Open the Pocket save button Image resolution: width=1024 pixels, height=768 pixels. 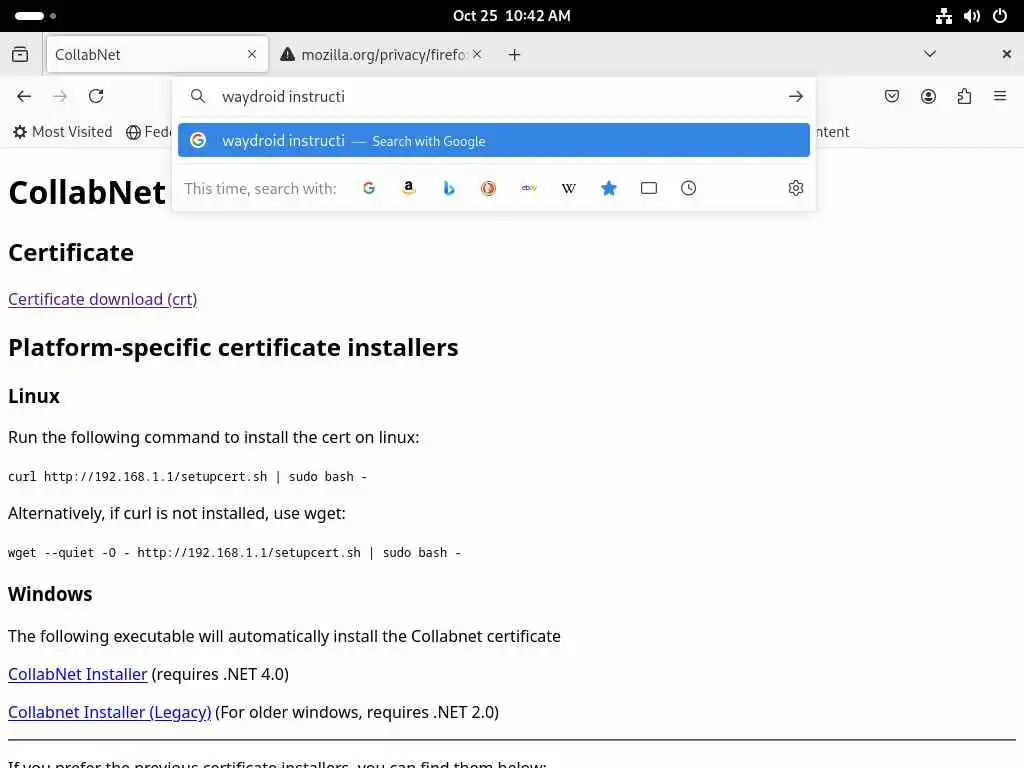[891, 97]
